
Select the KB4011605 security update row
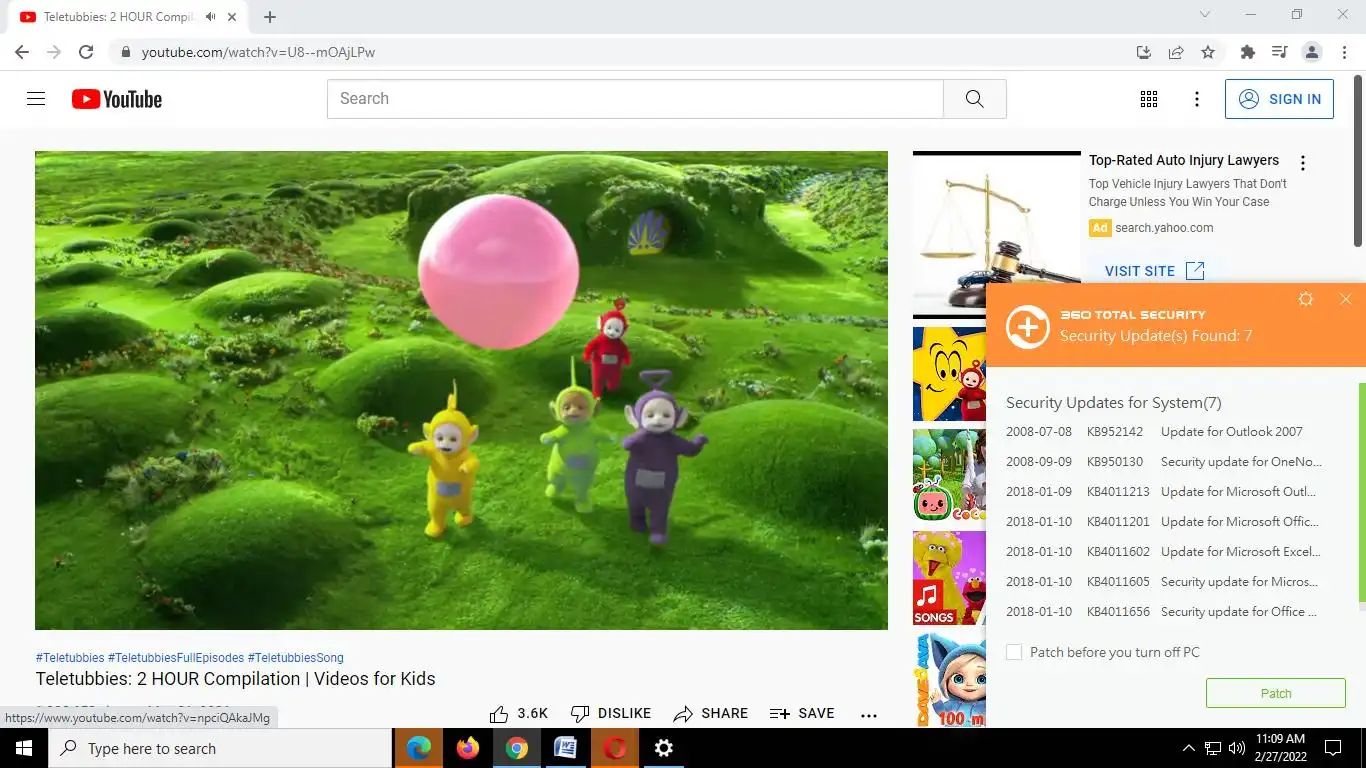1165,582
